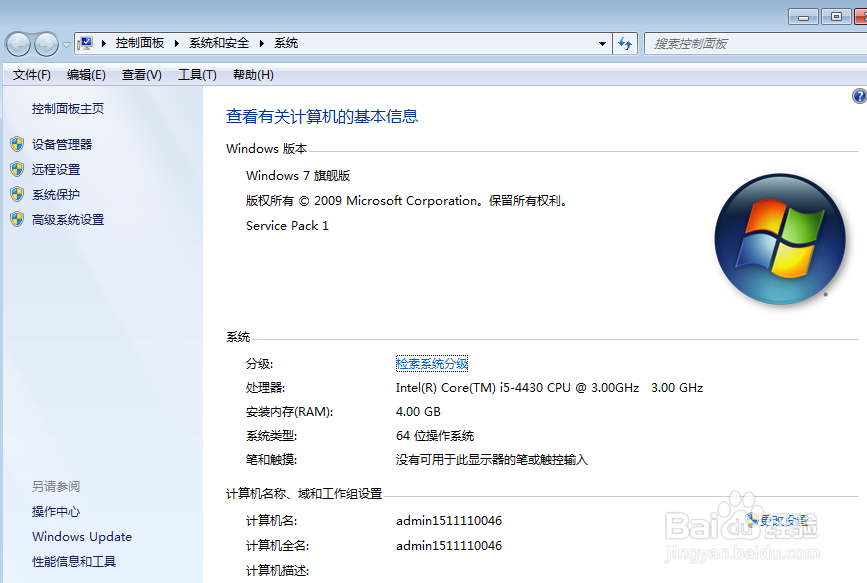Click the shield icon beside 设备管理器
867x583 pixels.
pyautogui.click(x=17, y=144)
